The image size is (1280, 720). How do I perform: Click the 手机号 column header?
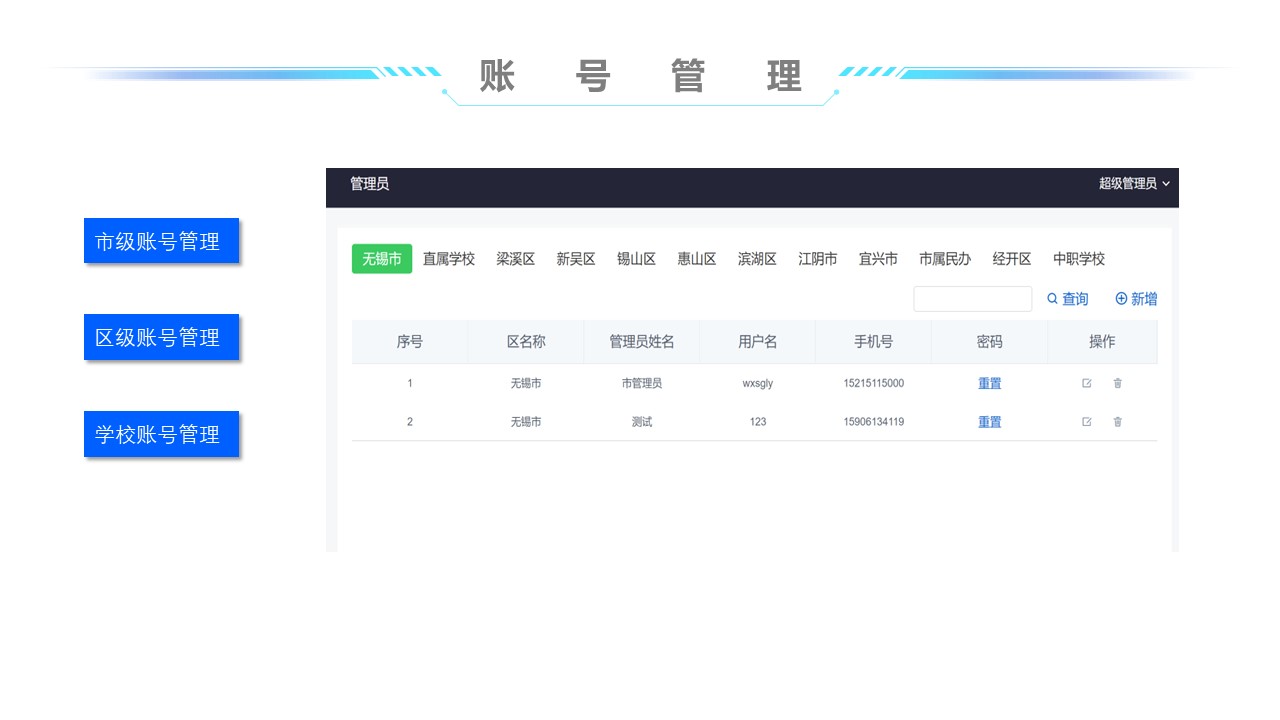(873, 342)
